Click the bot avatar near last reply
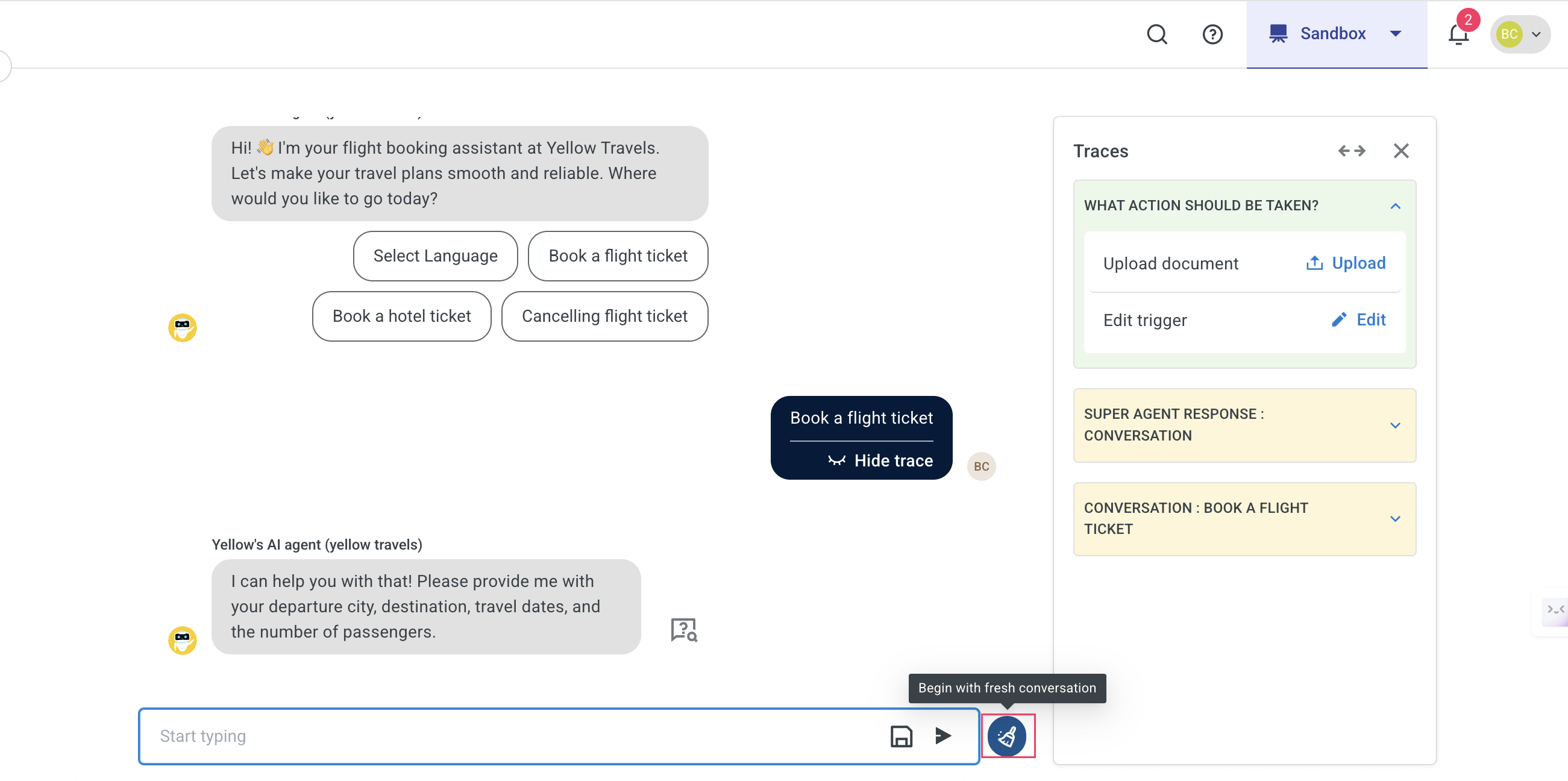Image resolution: width=1568 pixels, height=781 pixels. [182, 641]
